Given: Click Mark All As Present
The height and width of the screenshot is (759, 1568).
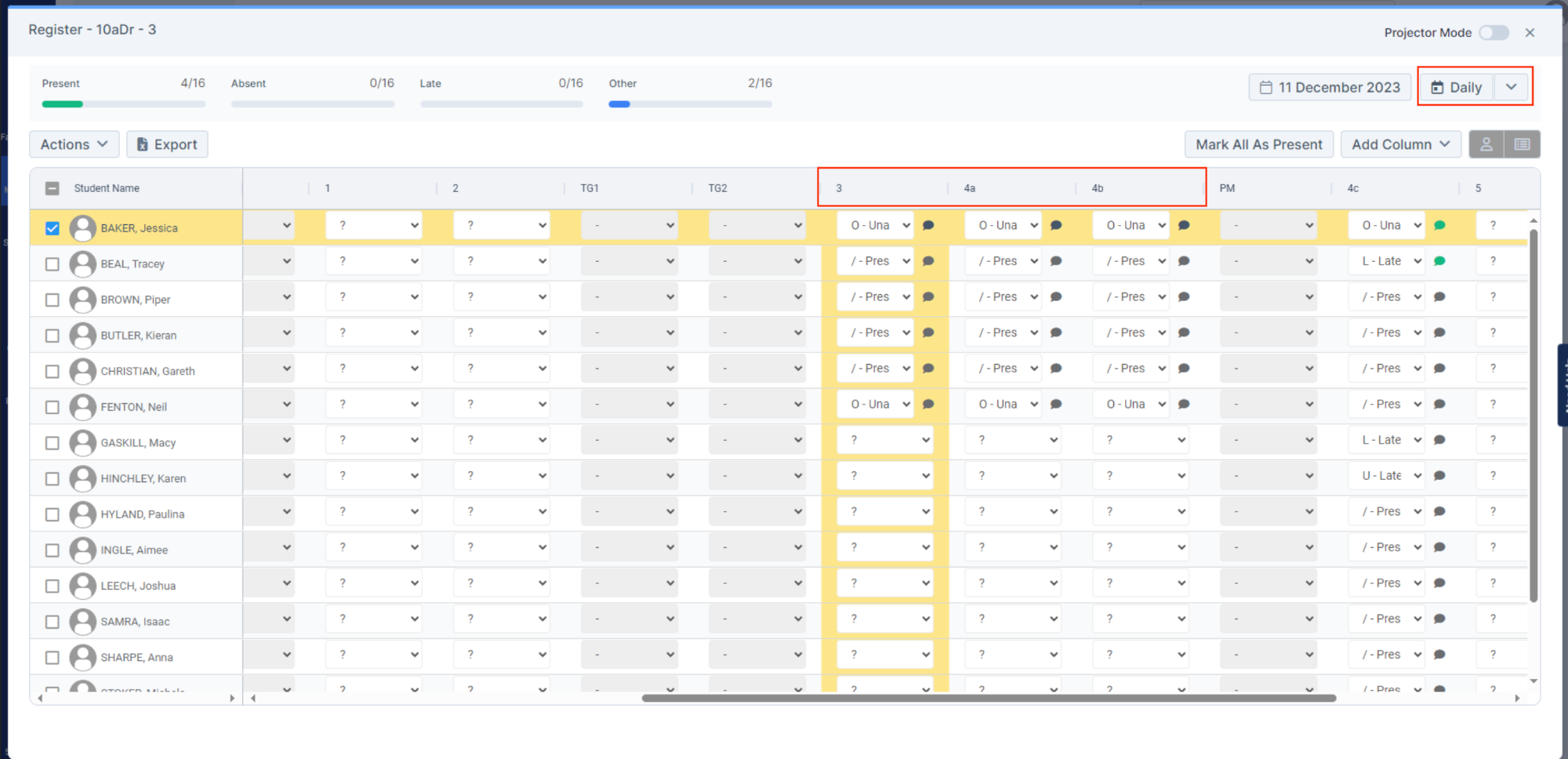Looking at the screenshot, I should (1259, 143).
